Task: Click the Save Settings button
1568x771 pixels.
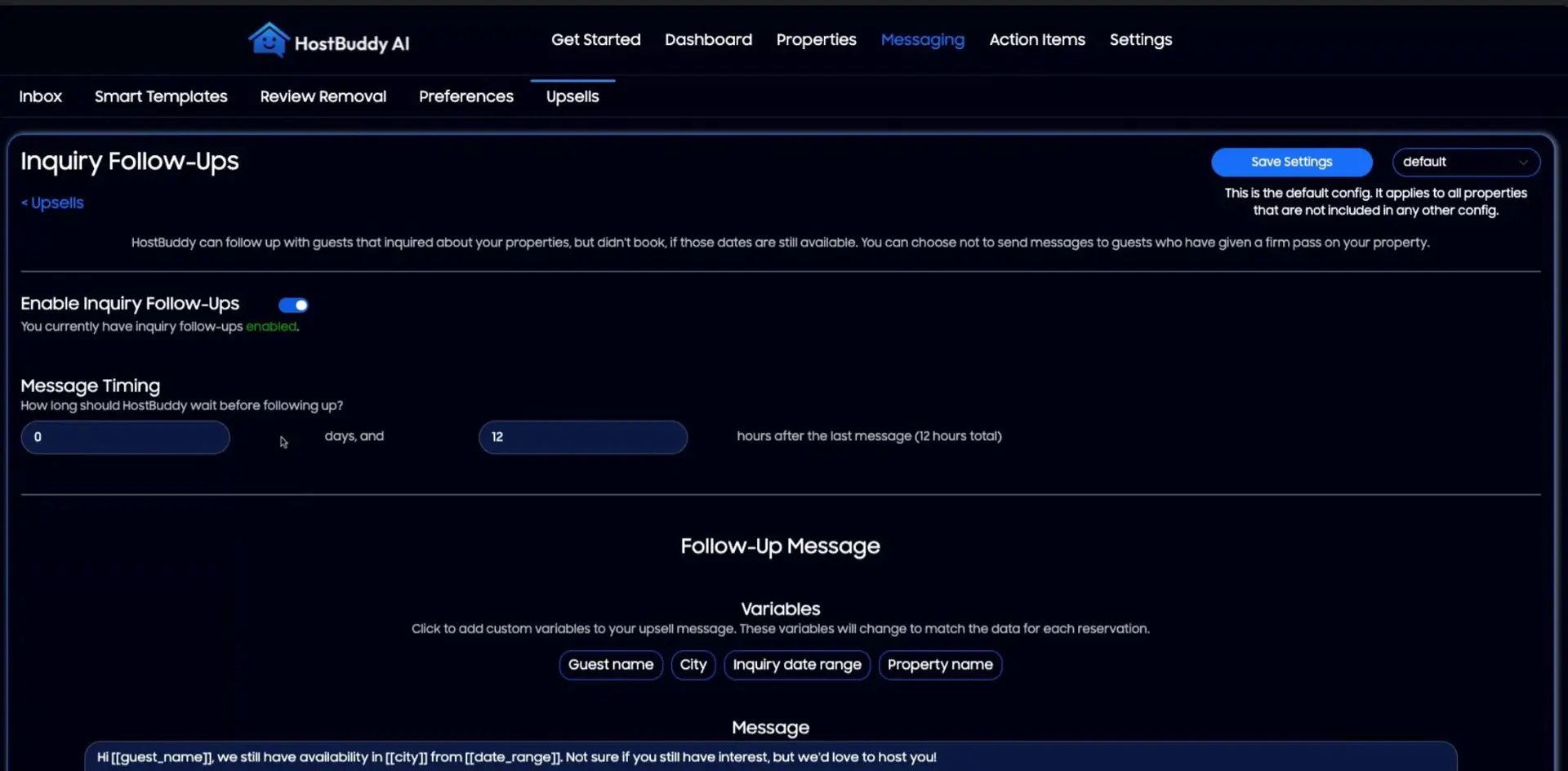Action: click(1291, 162)
